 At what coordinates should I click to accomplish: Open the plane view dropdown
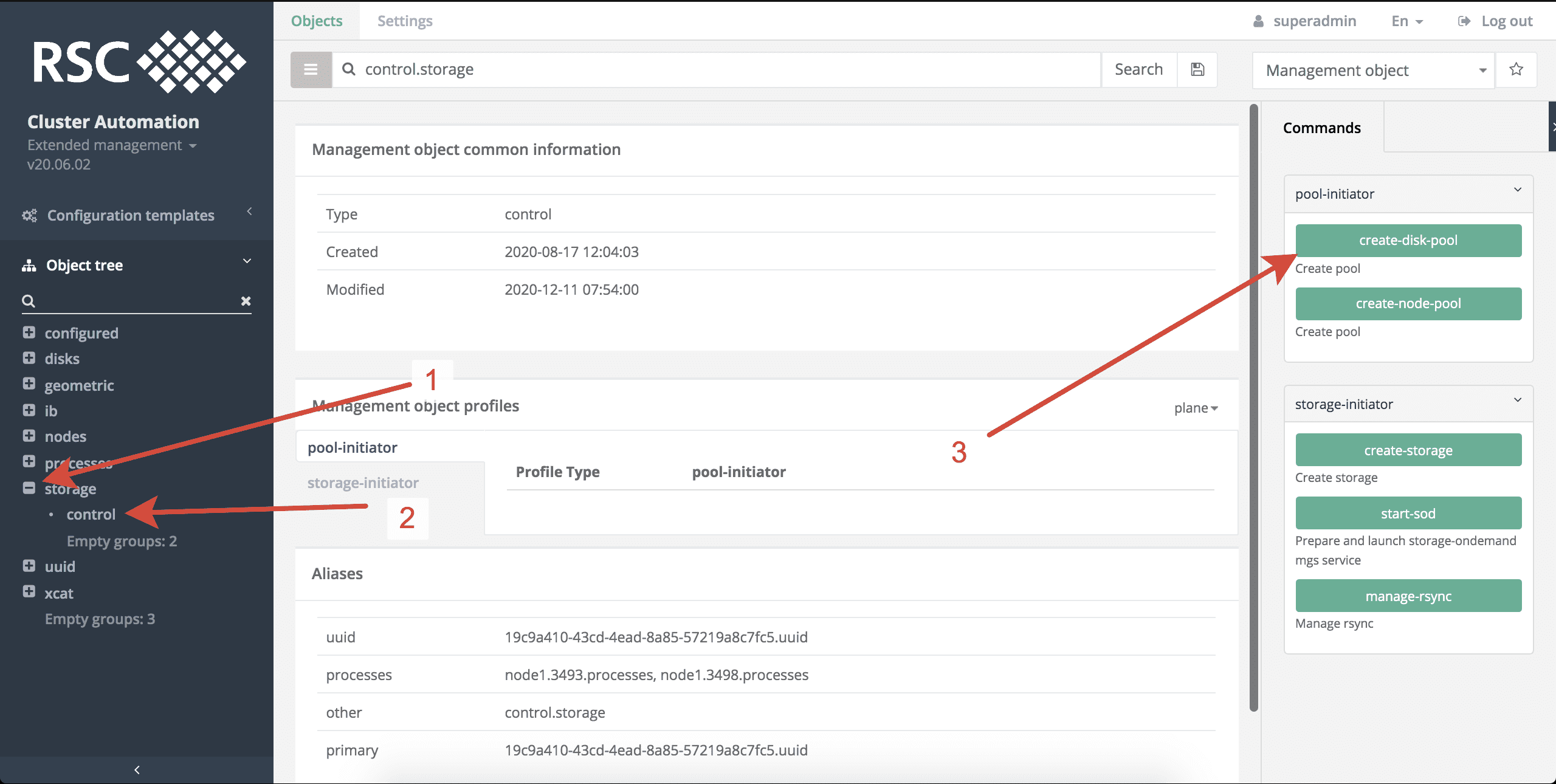click(x=1195, y=408)
